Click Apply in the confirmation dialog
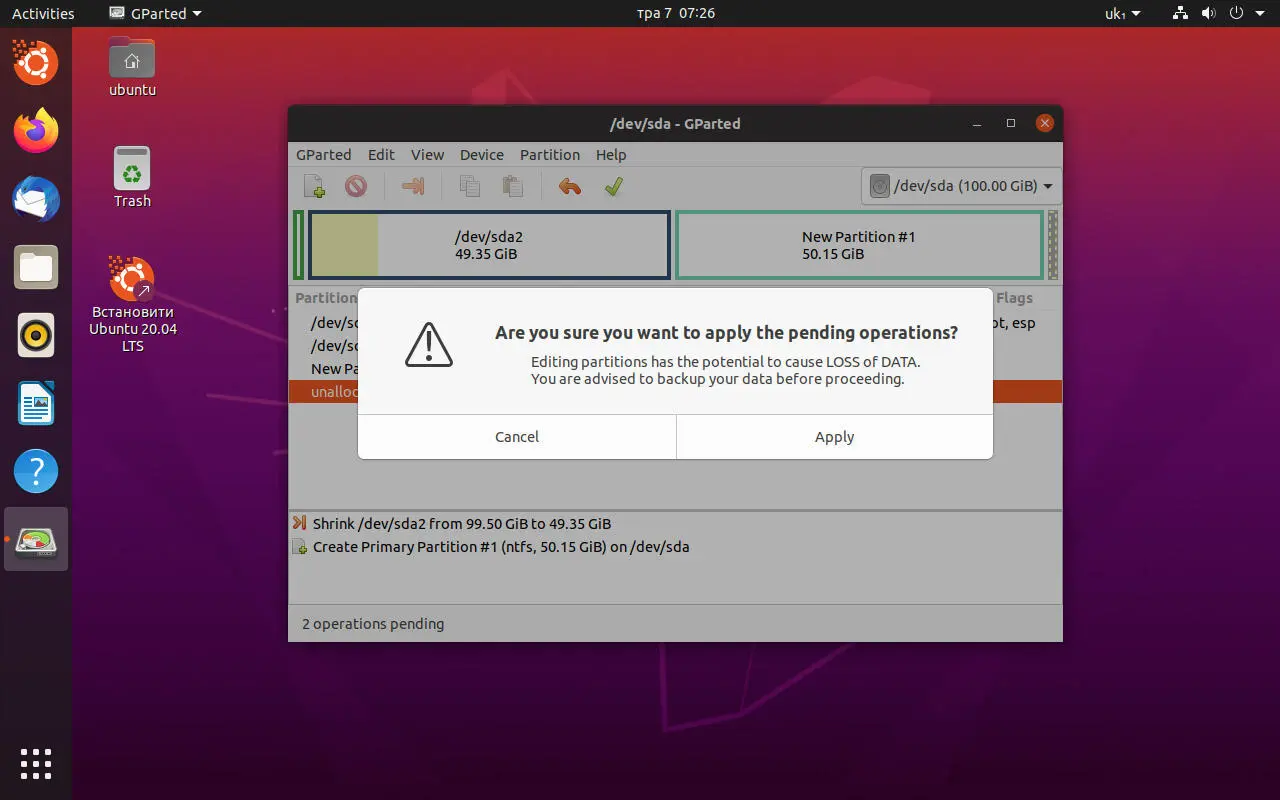This screenshot has height=800, width=1280. [835, 437]
